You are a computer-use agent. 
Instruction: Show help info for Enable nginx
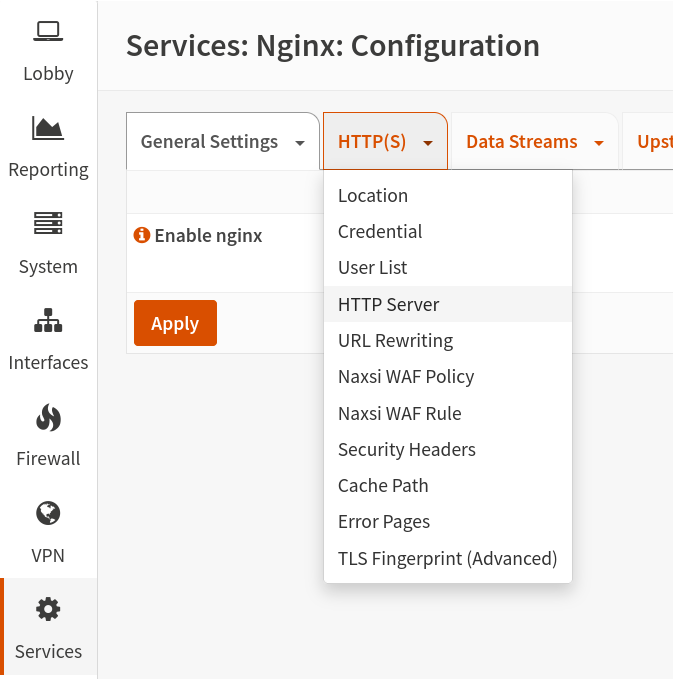142,235
